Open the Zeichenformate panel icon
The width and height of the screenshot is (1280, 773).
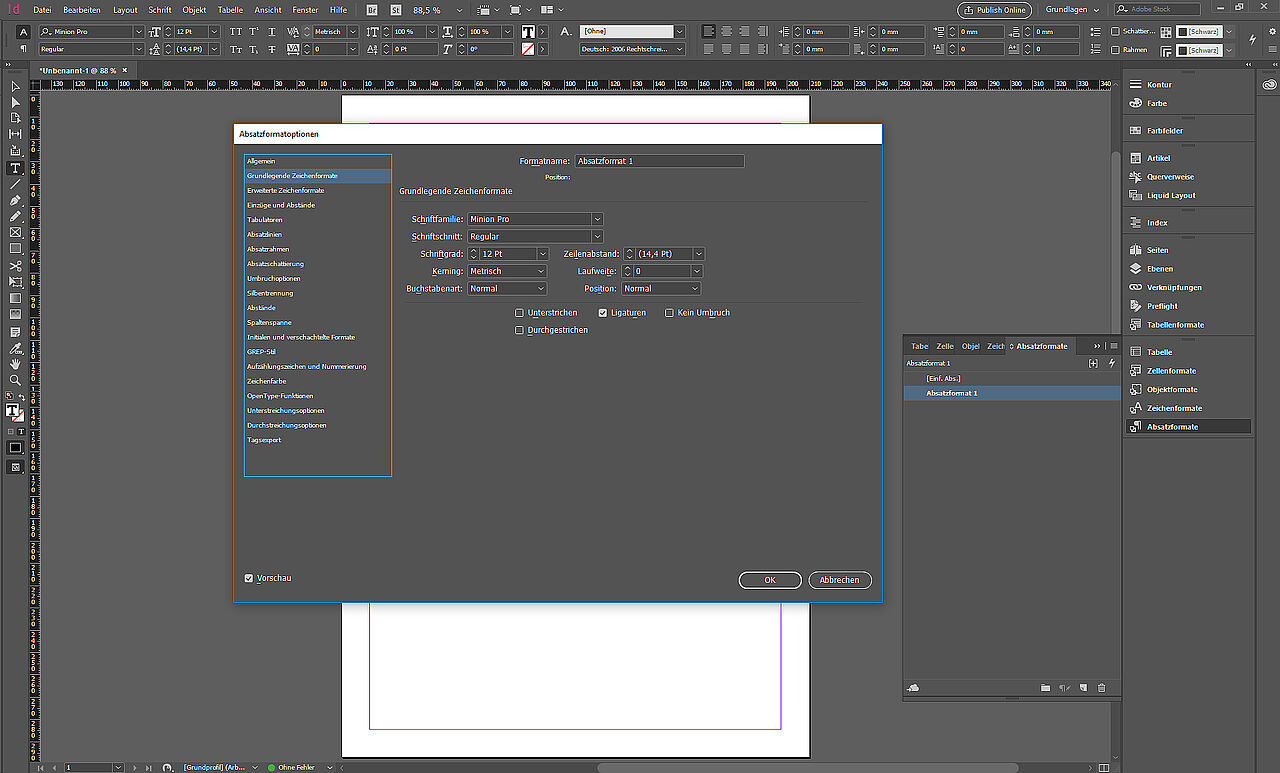pyautogui.click(x=1135, y=408)
